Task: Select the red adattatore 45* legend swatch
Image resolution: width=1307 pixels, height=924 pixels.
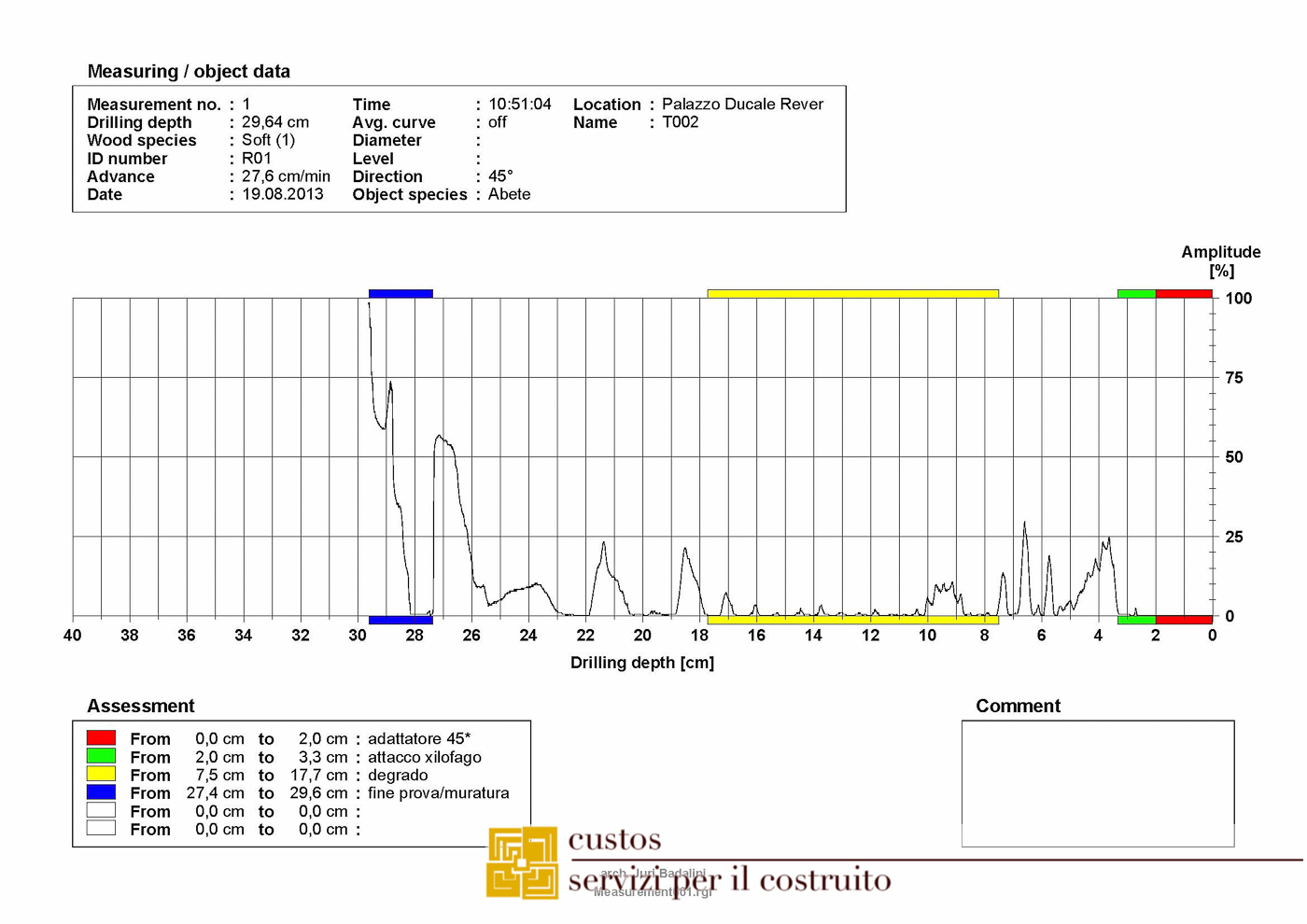Action: [x=101, y=738]
